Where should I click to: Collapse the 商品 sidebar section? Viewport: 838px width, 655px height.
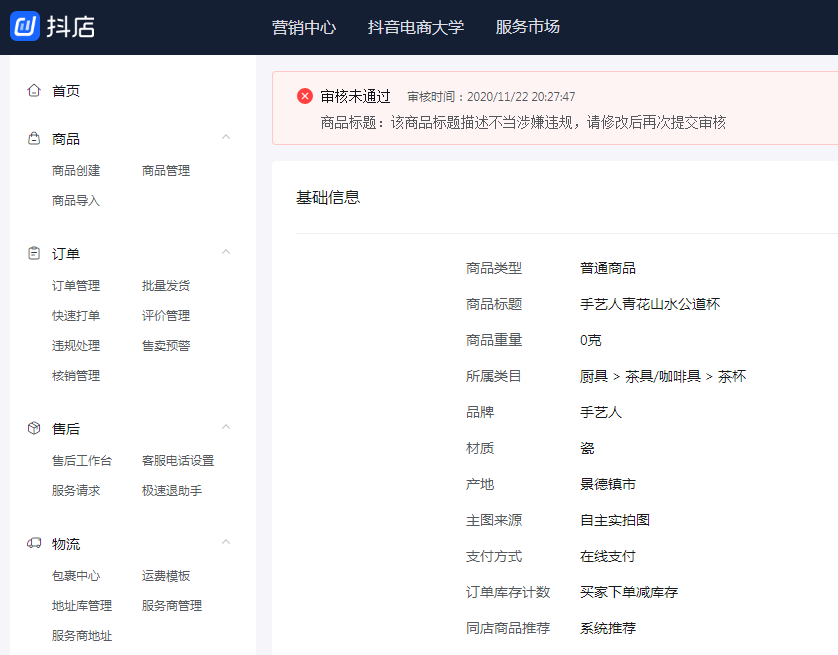226,138
